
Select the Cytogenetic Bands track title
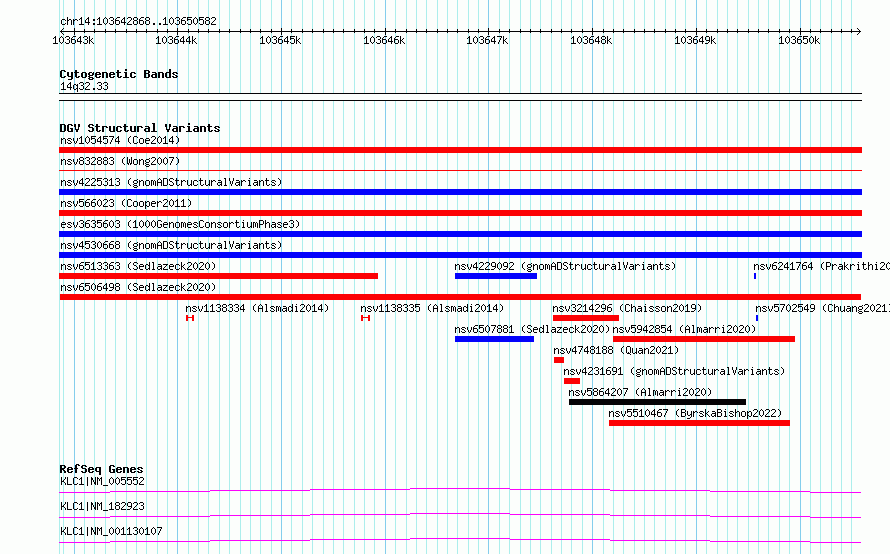119,74
